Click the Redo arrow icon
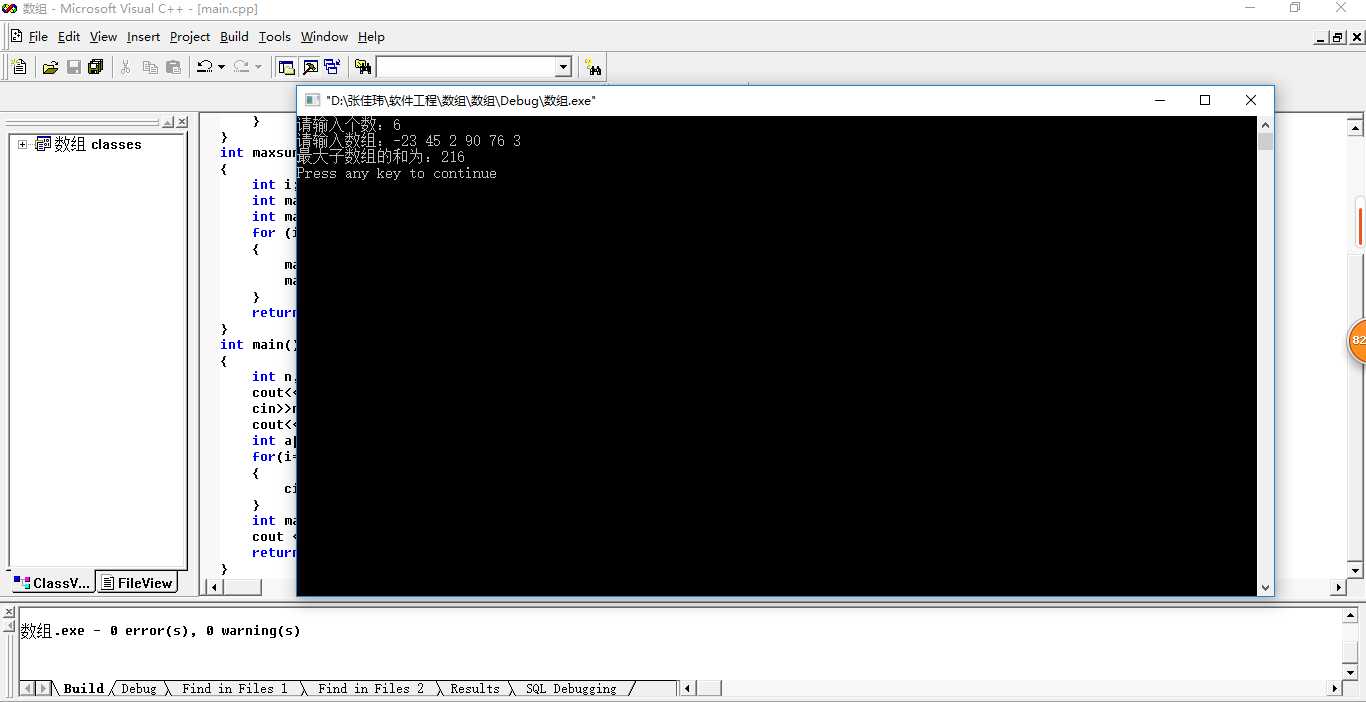 241,67
